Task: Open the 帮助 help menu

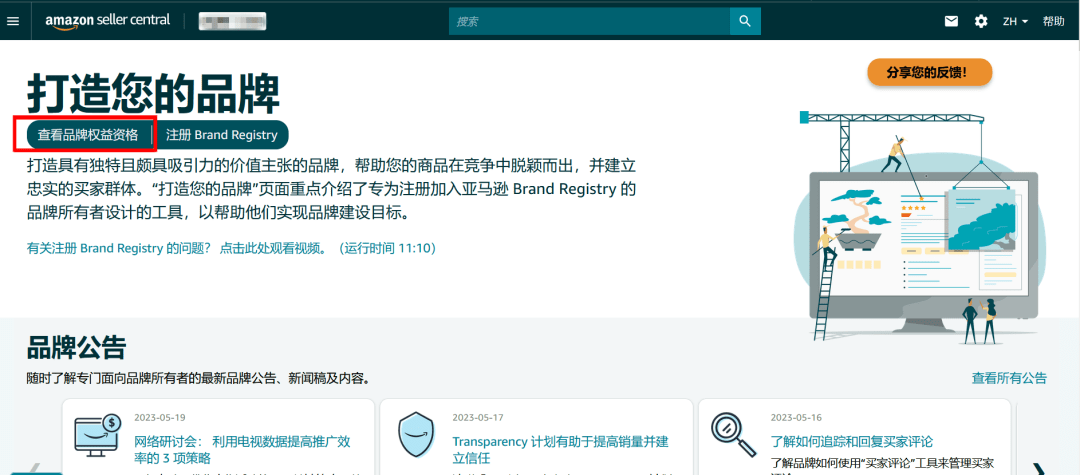Action: (x=1054, y=21)
